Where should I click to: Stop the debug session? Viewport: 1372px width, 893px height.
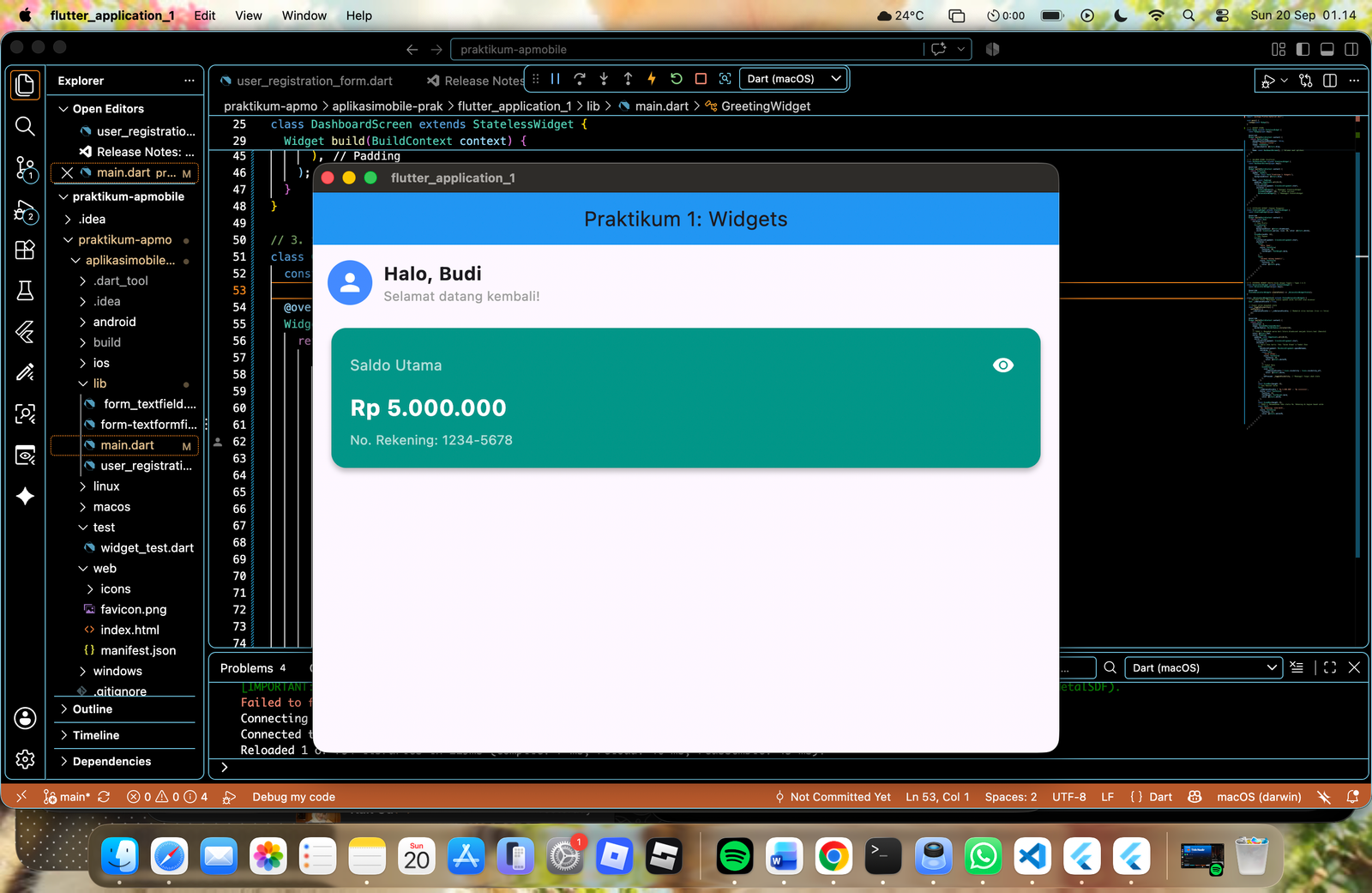point(701,79)
